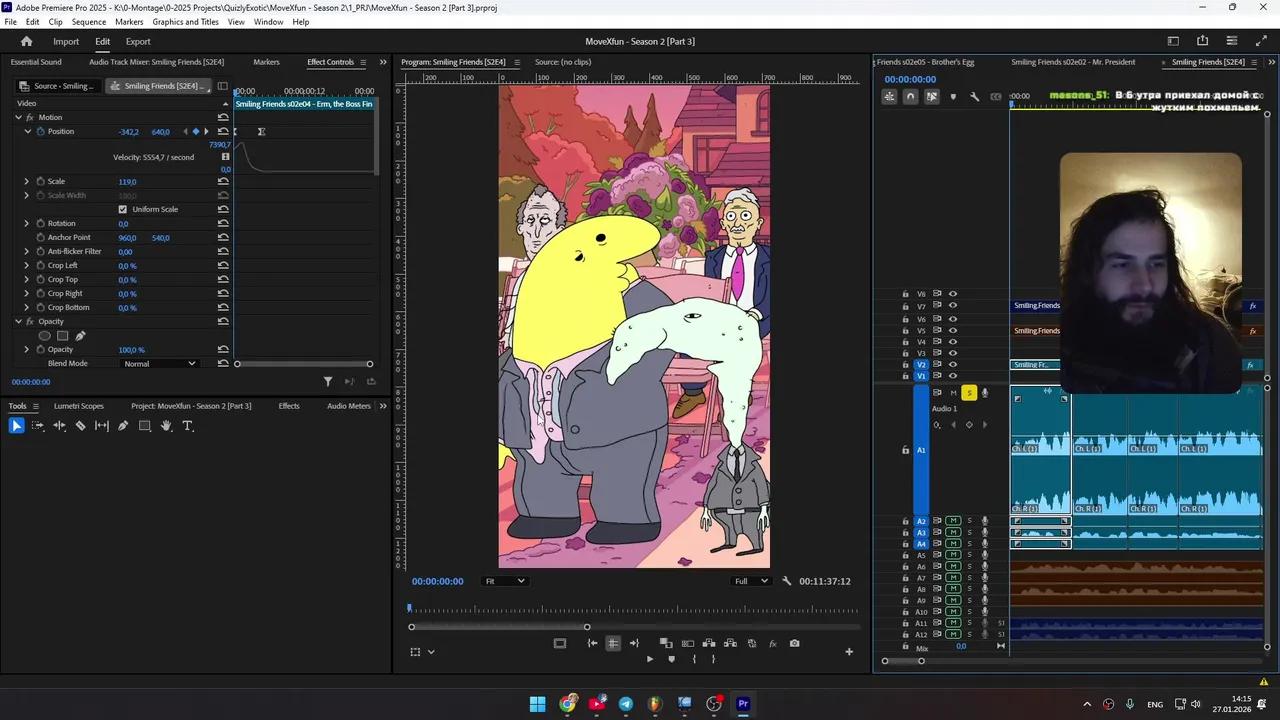Open timeline settings with the wrench icon
1280x720 pixels.
point(974,96)
